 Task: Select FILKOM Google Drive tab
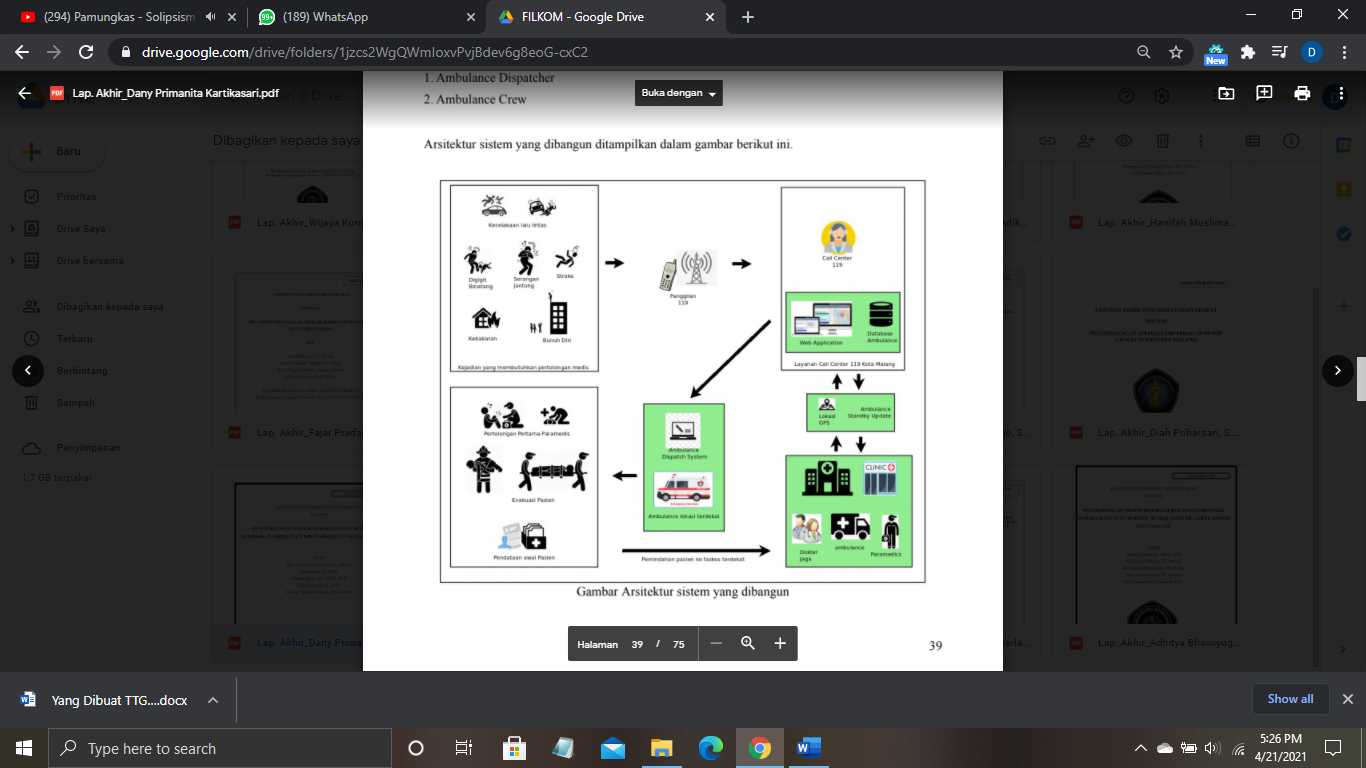tap(605, 17)
